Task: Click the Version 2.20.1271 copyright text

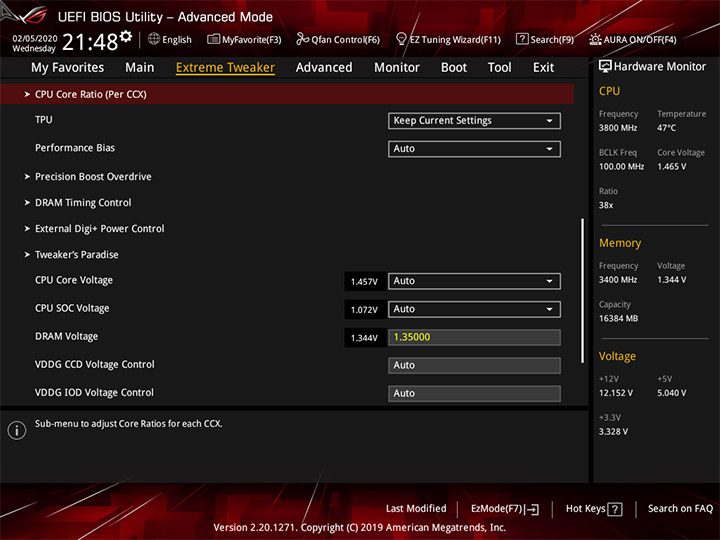Action: 360,528
